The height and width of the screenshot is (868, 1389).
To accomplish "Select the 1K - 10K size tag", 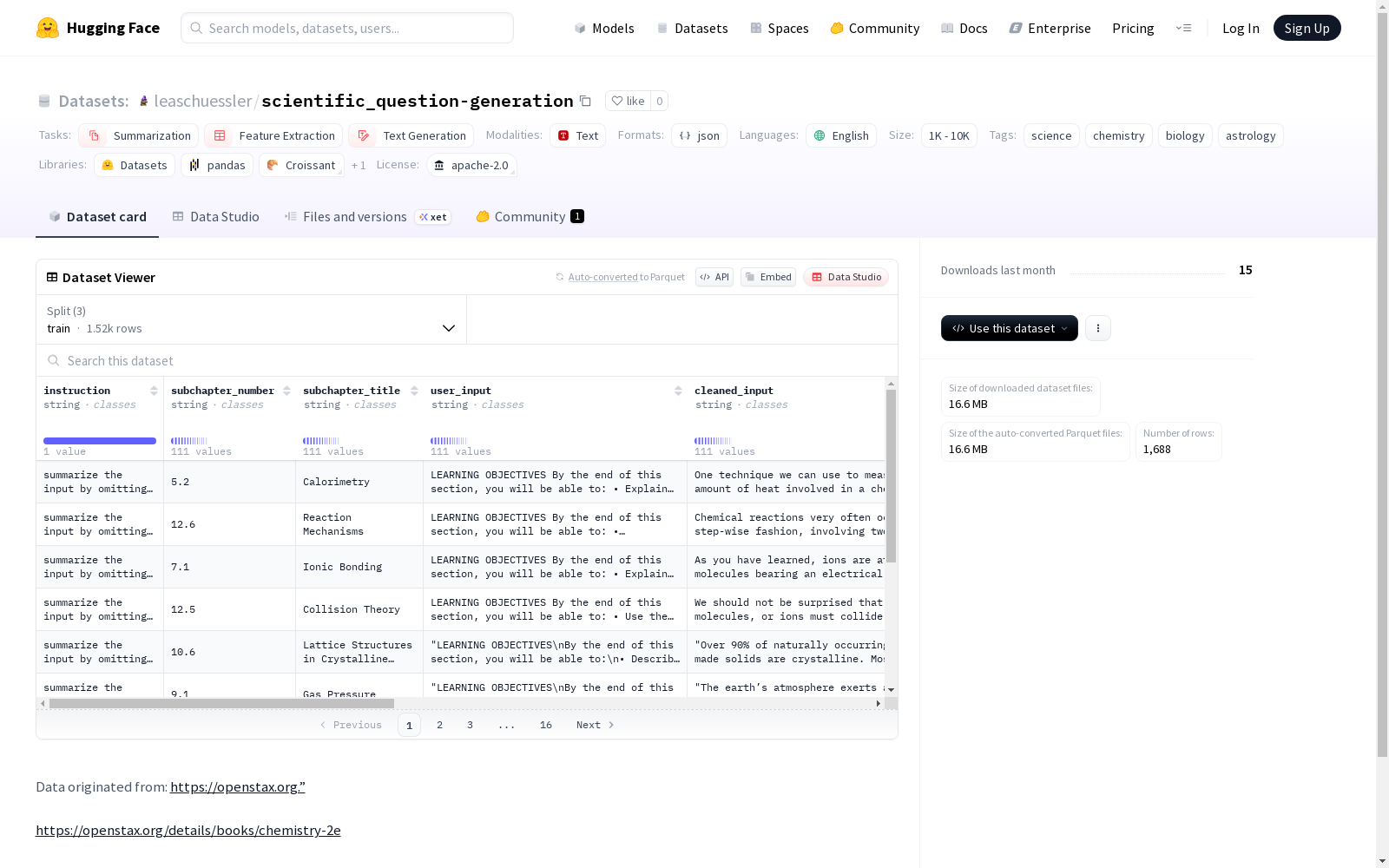I will 949,135.
